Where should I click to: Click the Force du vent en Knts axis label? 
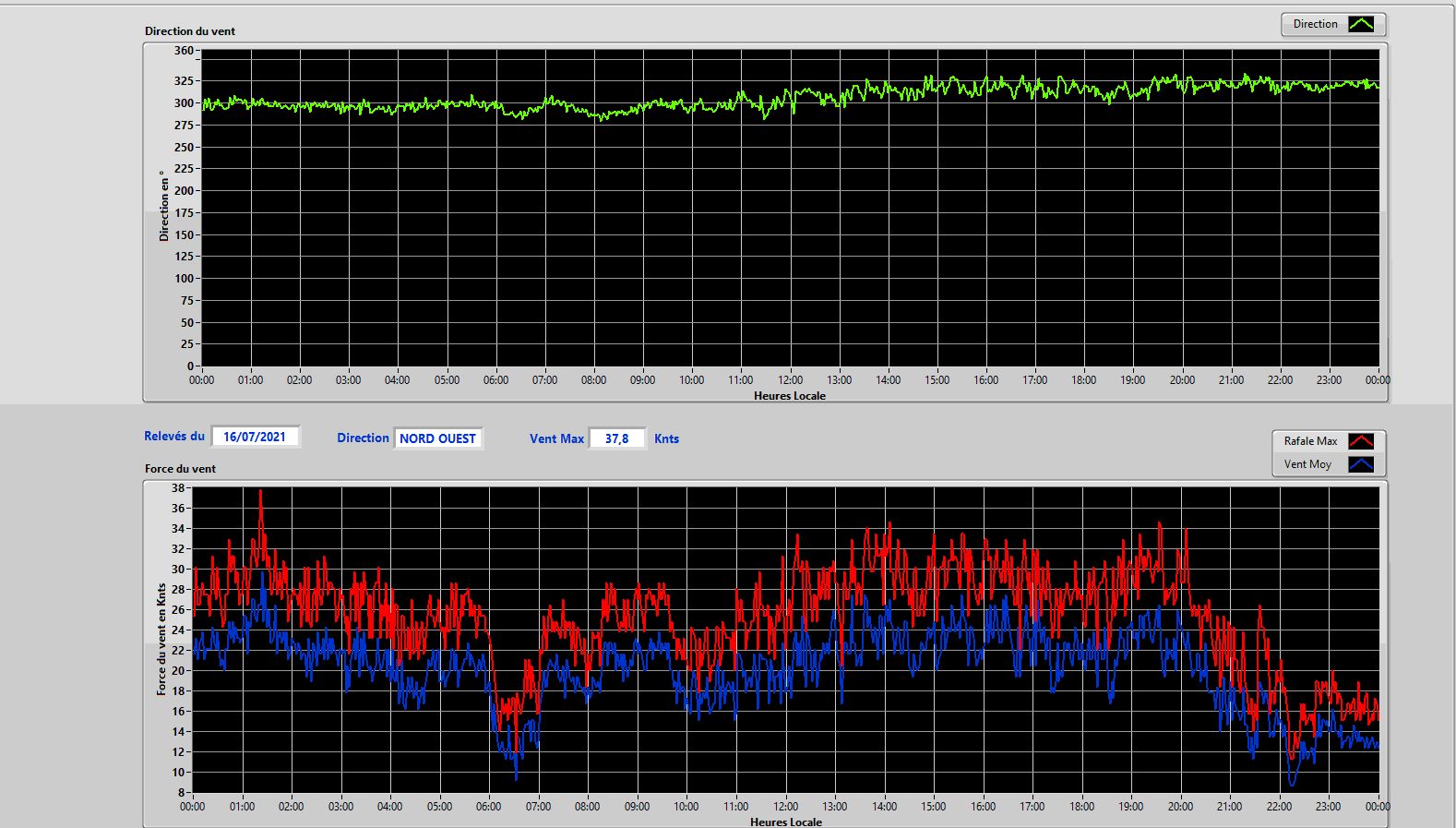coord(161,639)
